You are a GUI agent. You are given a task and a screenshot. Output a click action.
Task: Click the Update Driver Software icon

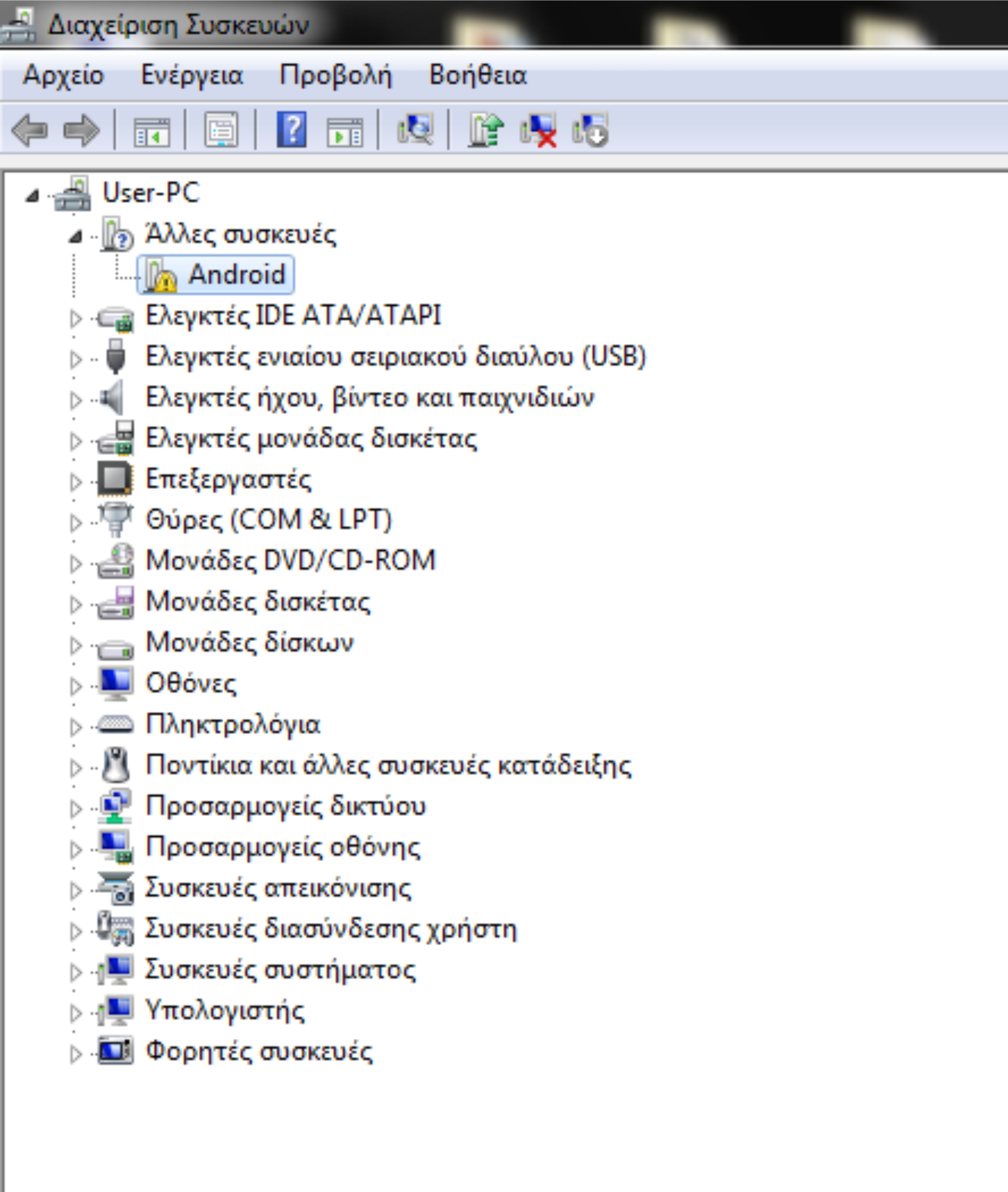click(485, 130)
